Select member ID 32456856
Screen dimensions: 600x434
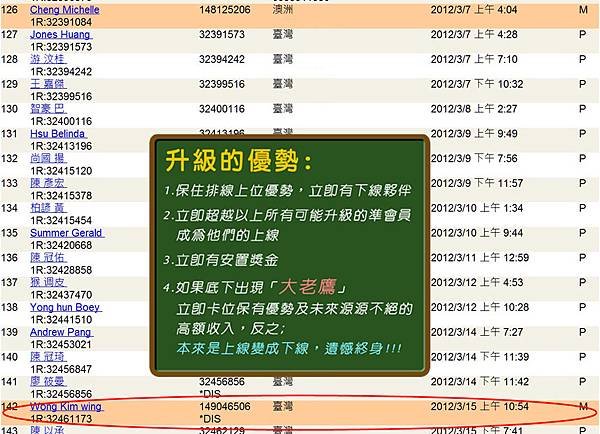coord(222,382)
